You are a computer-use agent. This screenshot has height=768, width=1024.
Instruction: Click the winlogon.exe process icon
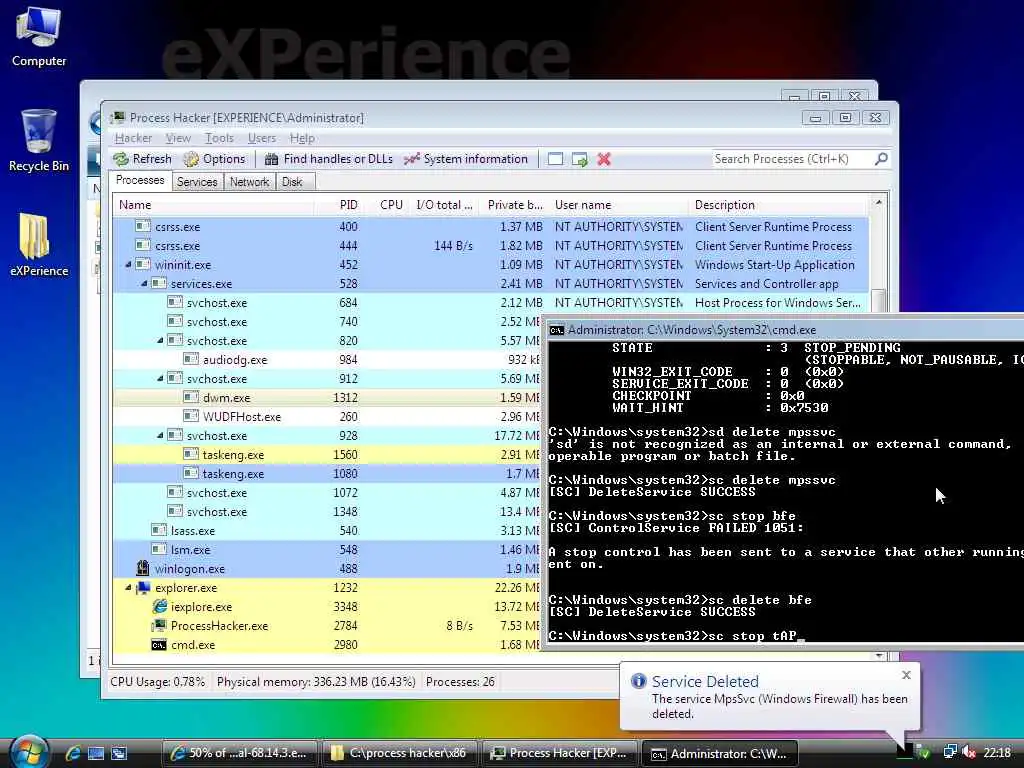pos(142,569)
